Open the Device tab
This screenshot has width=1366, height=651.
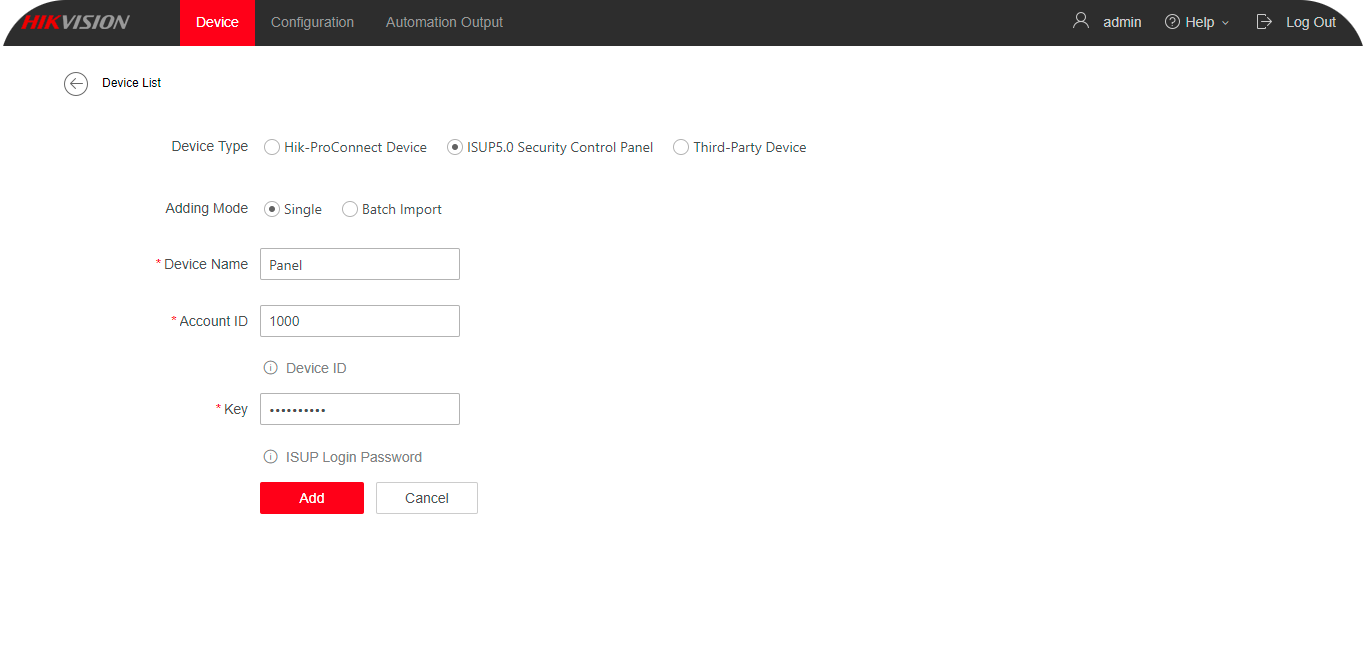click(217, 22)
